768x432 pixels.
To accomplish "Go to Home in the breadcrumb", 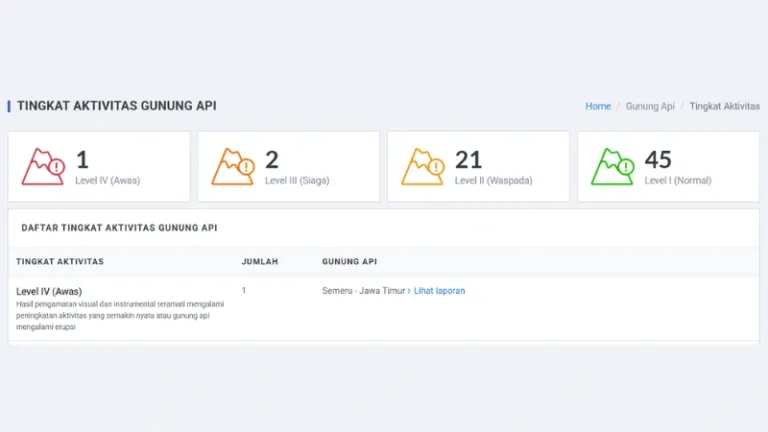I will pyautogui.click(x=598, y=106).
